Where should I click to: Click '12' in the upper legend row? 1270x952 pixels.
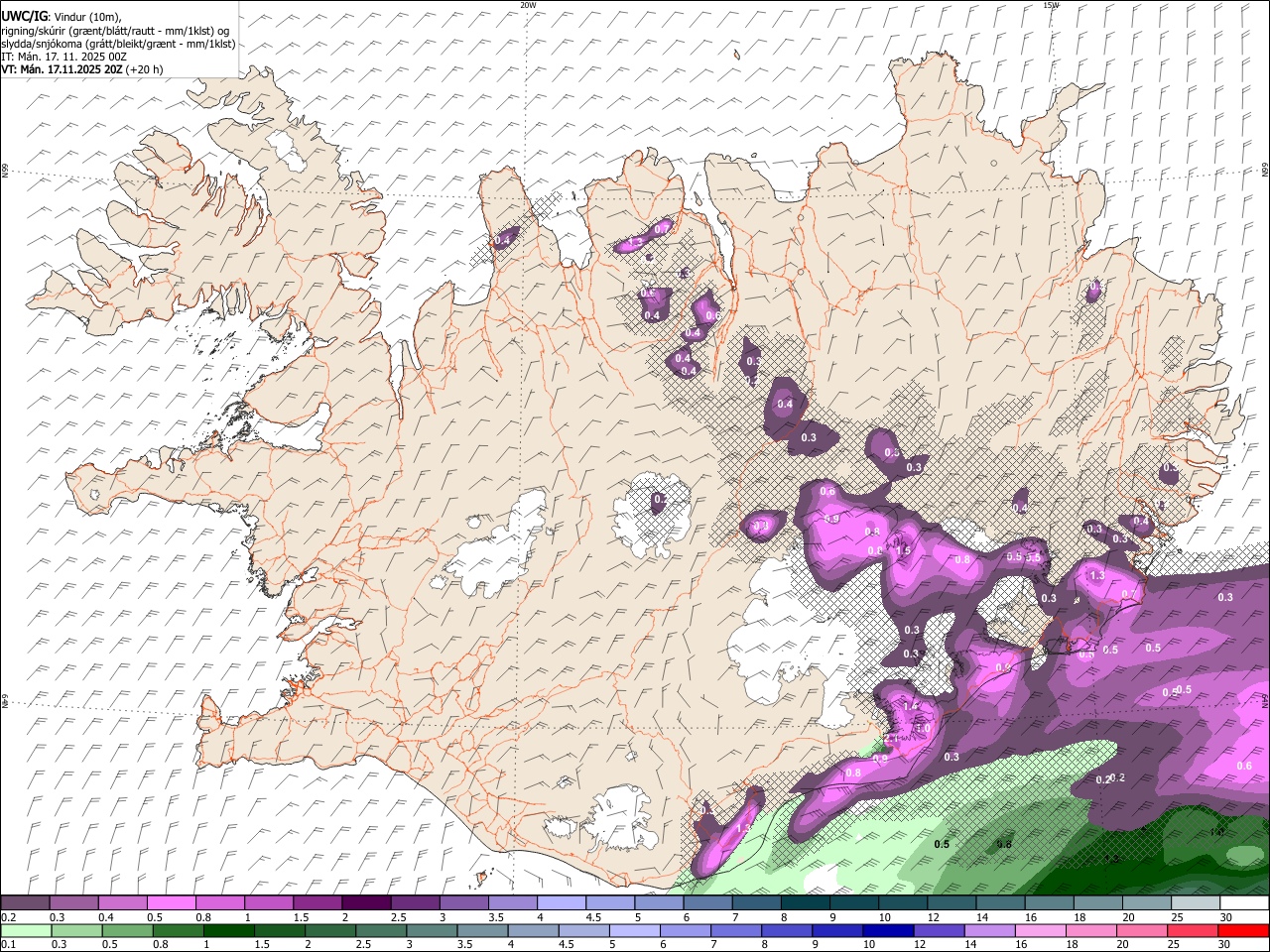pos(933,917)
